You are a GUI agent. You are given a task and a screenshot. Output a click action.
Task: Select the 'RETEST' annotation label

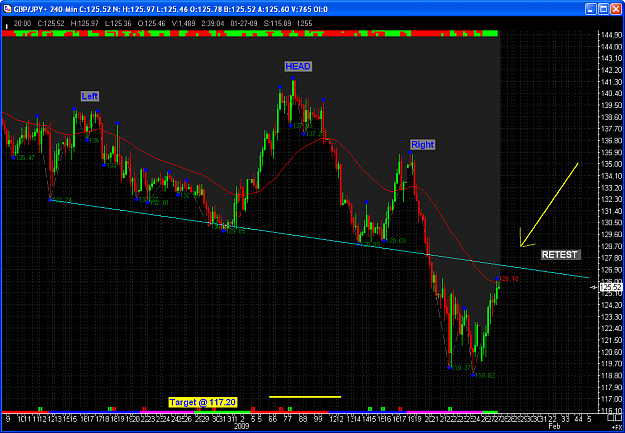(x=560, y=255)
